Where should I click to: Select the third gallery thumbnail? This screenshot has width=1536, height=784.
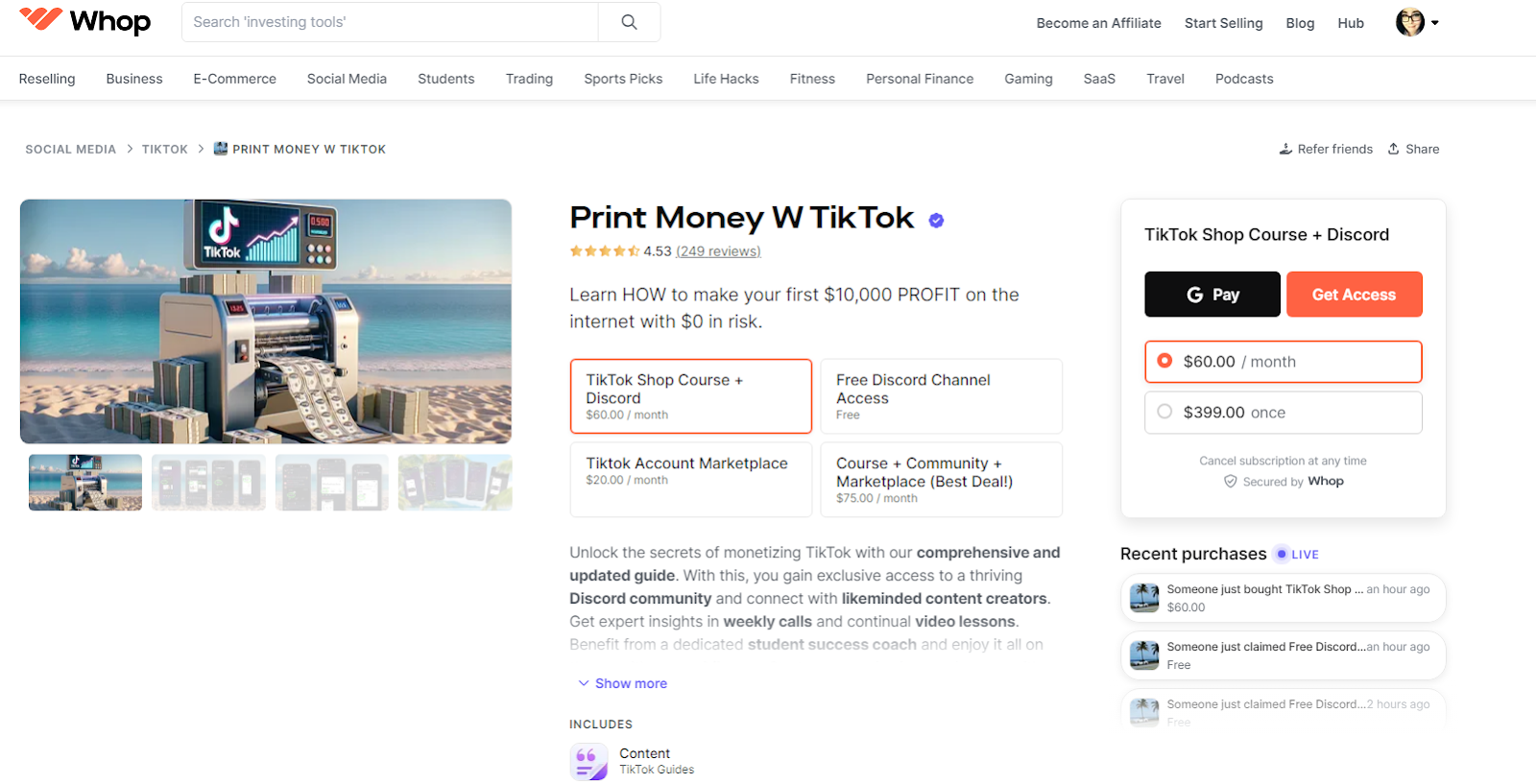(331, 482)
